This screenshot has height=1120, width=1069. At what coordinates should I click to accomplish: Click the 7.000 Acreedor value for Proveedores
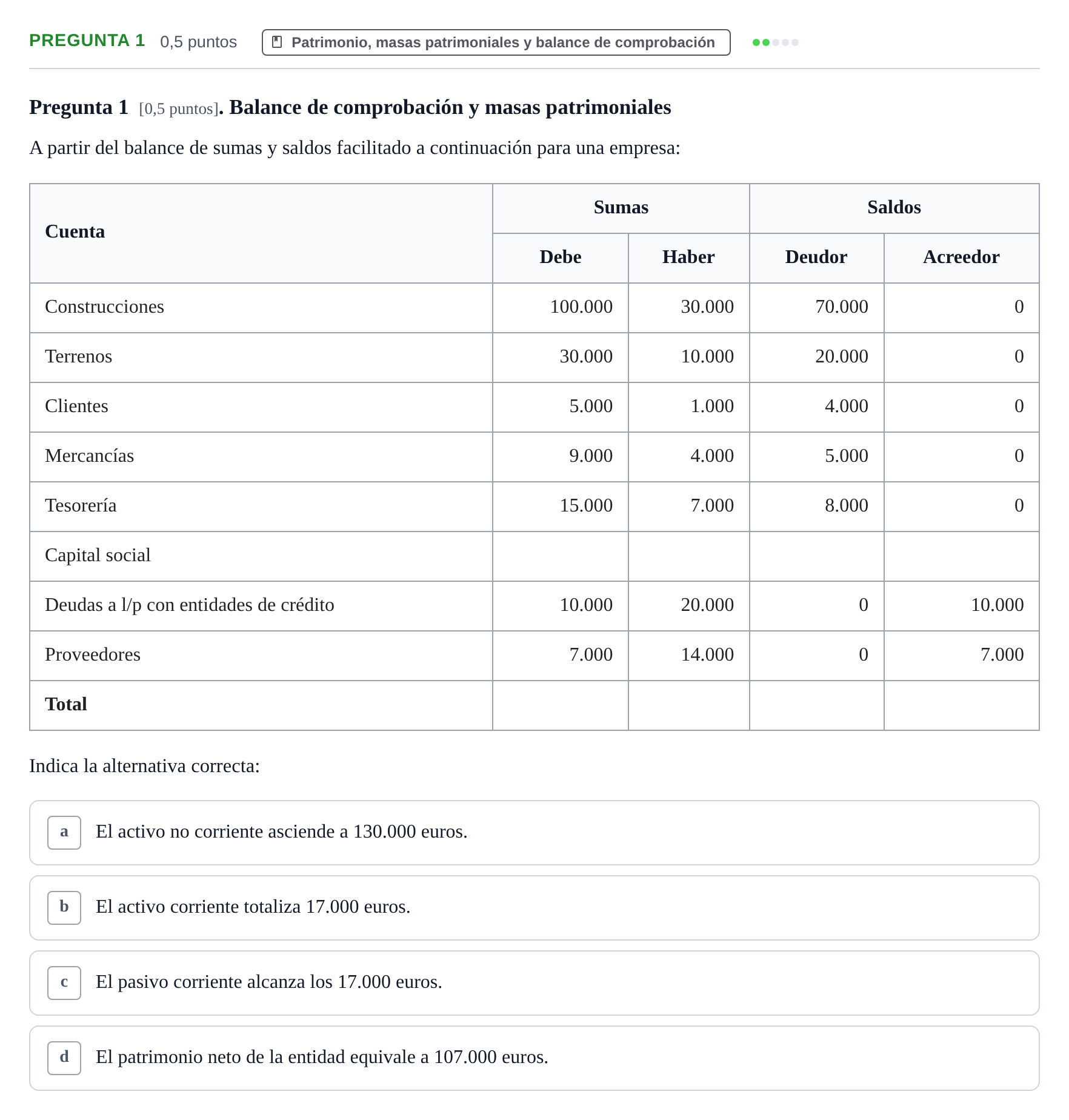coord(1002,655)
